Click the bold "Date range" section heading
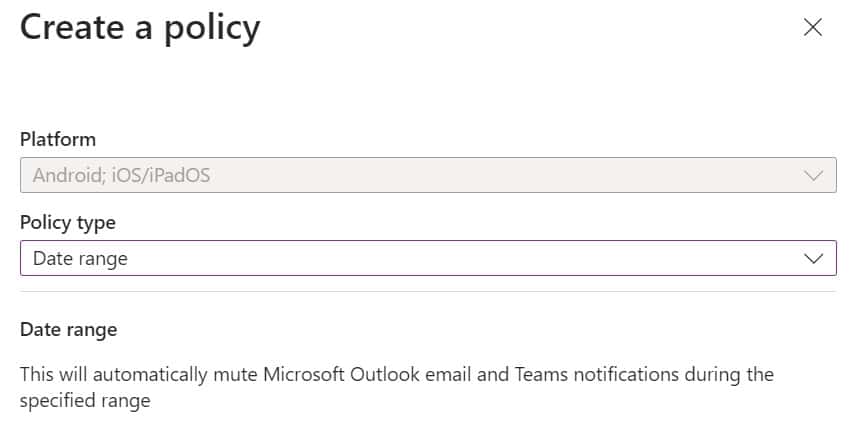 (68, 329)
